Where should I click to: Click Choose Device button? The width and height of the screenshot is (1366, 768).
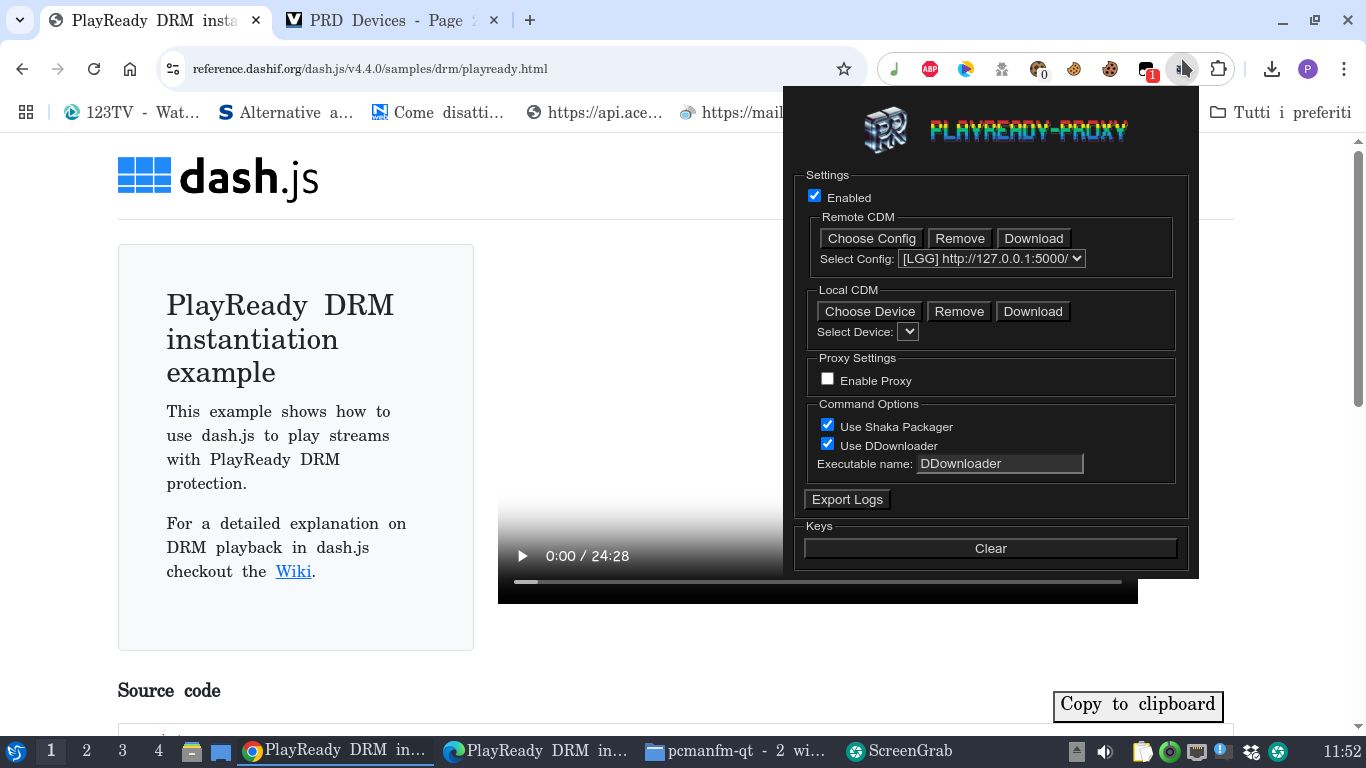pyautogui.click(x=870, y=312)
